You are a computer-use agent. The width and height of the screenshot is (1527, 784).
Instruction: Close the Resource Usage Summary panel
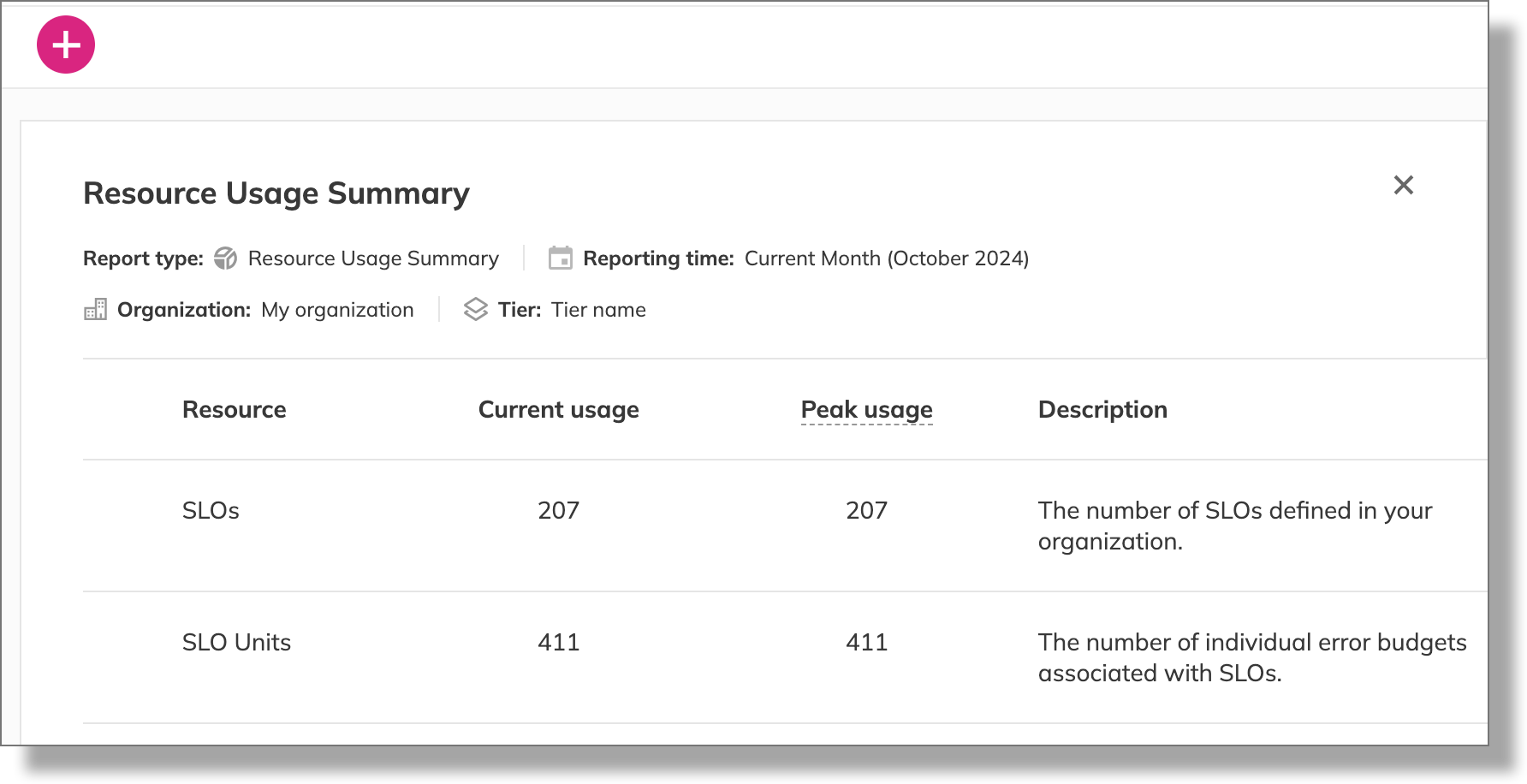1403,185
